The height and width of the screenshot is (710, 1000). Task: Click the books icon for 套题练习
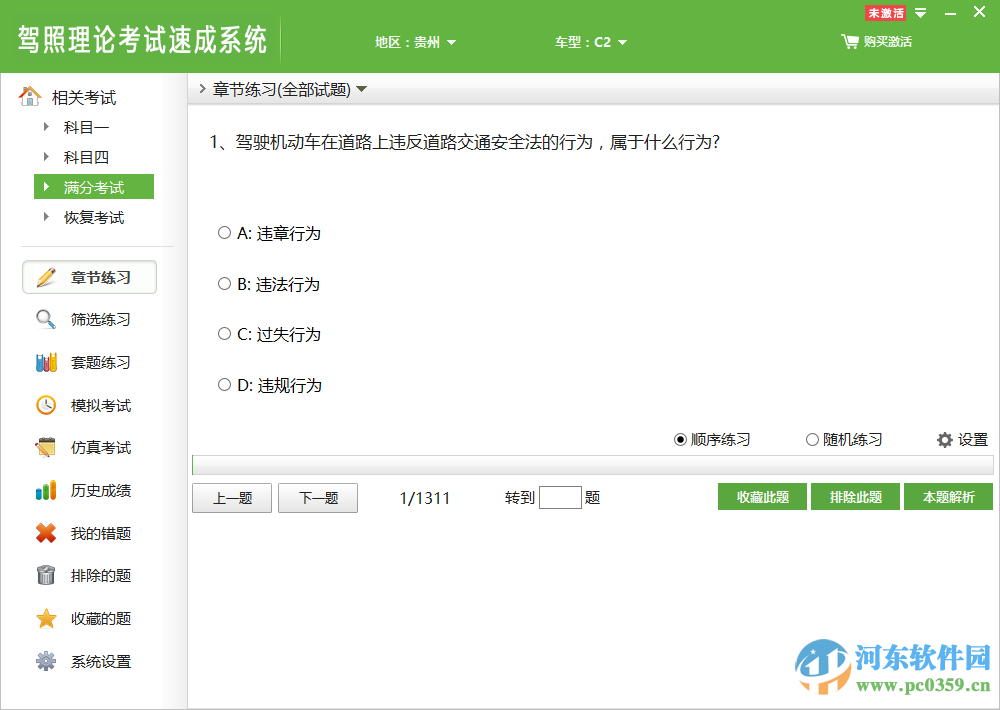[46, 362]
